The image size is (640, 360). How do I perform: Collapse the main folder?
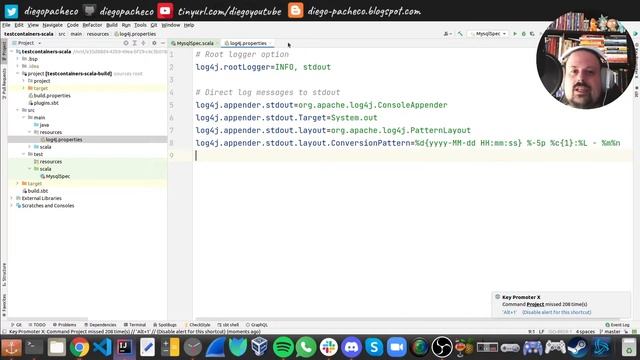pyautogui.click(x=24, y=118)
